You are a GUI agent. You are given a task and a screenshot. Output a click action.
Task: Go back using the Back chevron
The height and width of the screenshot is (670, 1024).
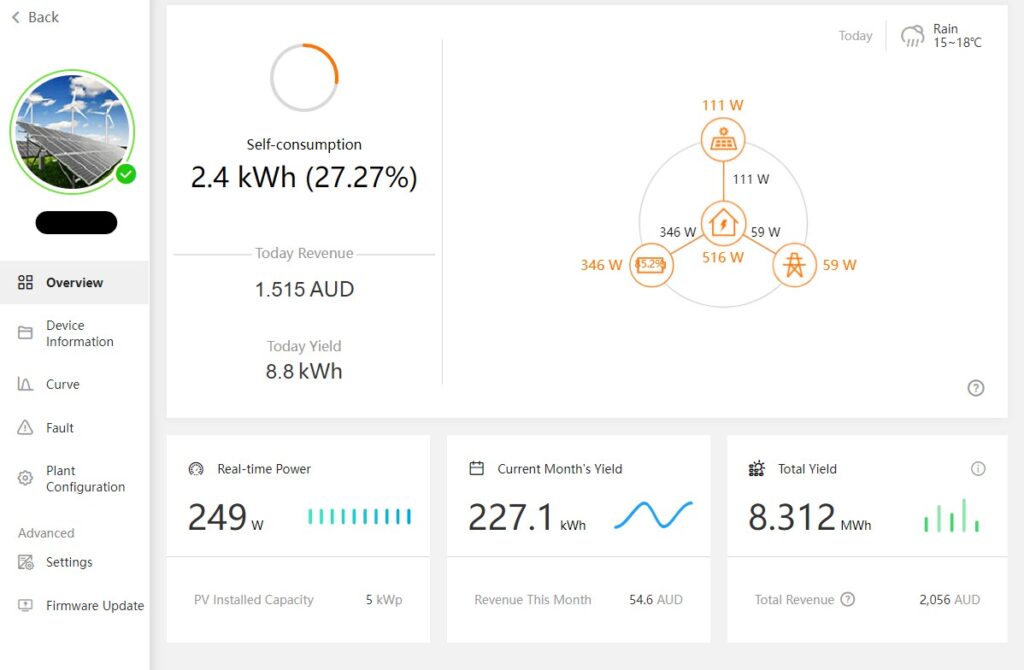point(16,17)
